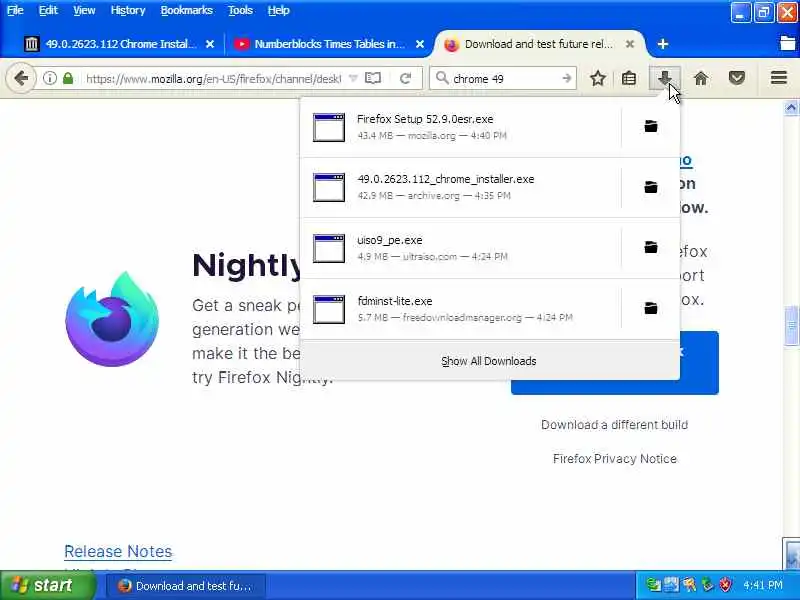Open containing folder for chrome_installer.exe
This screenshot has width=800, height=600.
pos(651,187)
